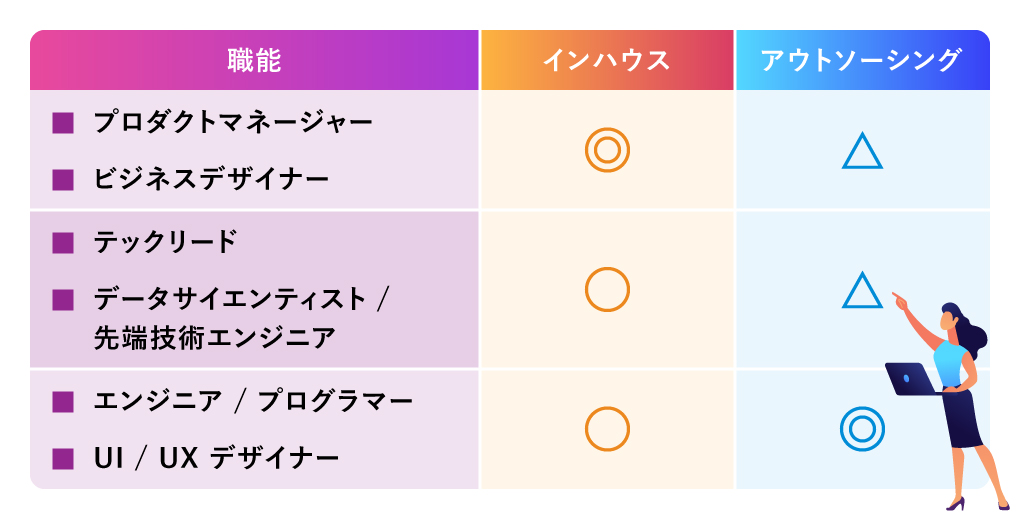
Task: Click the purple bullet beside UI / UX デザイナー
Action: click(x=63, y=459)
